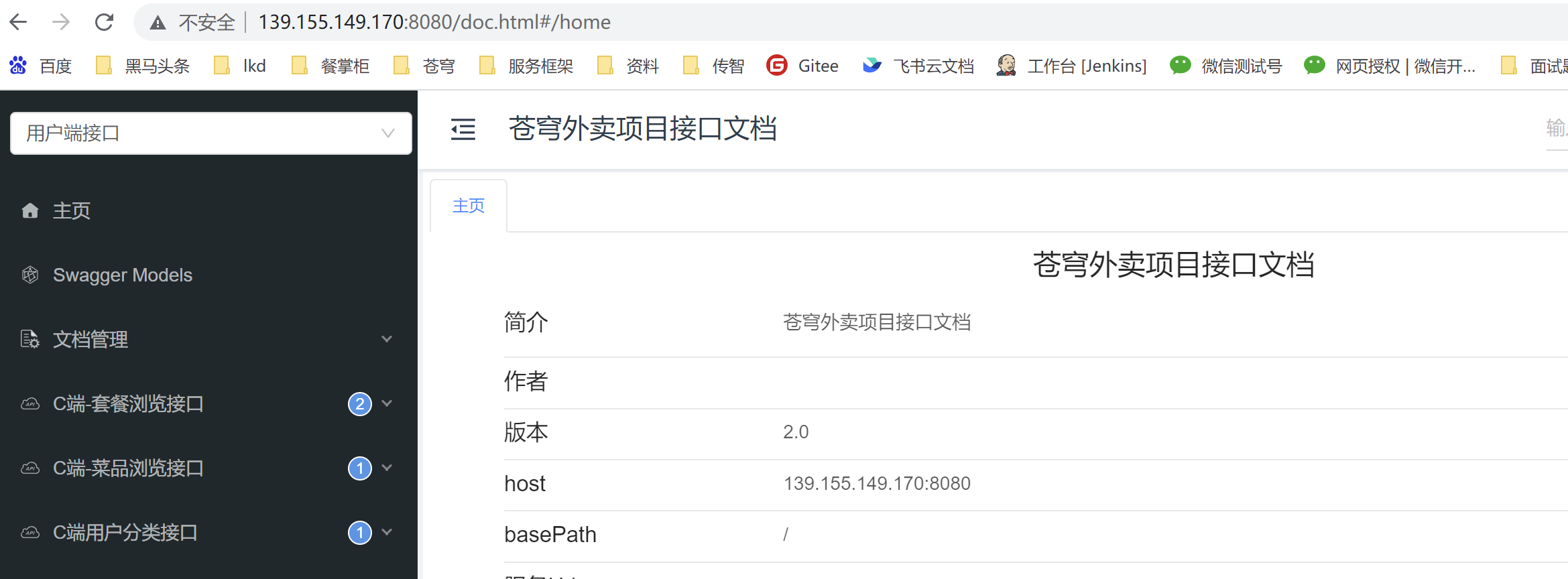Open the lkd bookmark folder
Viewport: 1568px width, 579px height.
click(240, 66)
